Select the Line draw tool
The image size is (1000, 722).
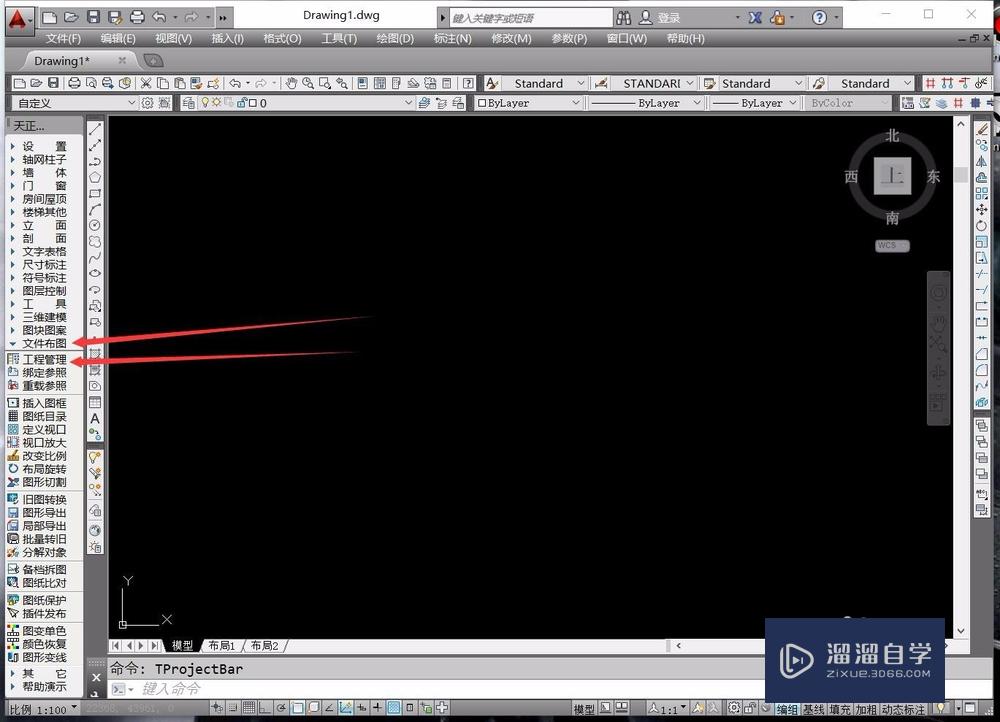click(x=94, y=129)
